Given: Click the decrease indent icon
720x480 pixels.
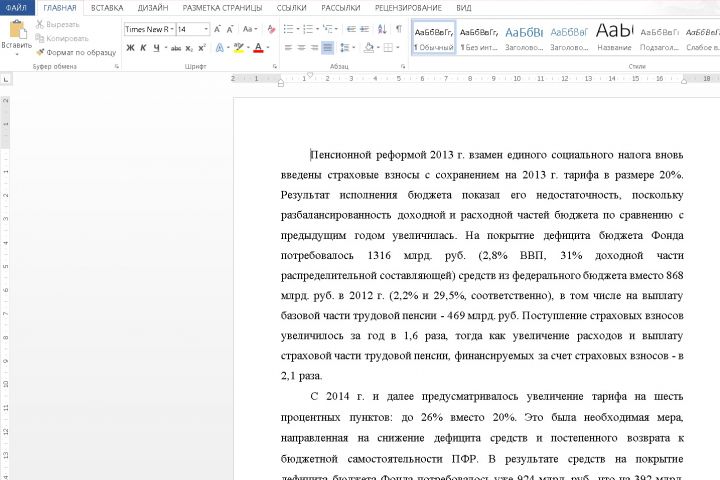Looking at the screenshot, I should click(351, 29).
